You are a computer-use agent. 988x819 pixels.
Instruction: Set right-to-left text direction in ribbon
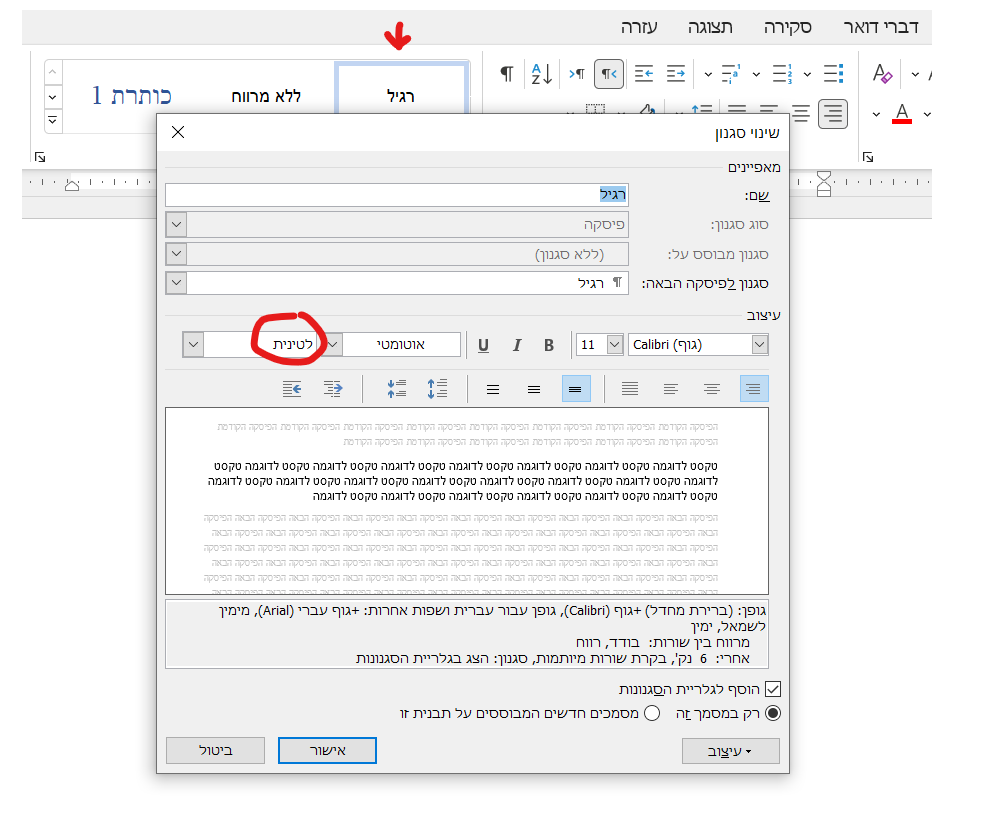coord(609,74)
